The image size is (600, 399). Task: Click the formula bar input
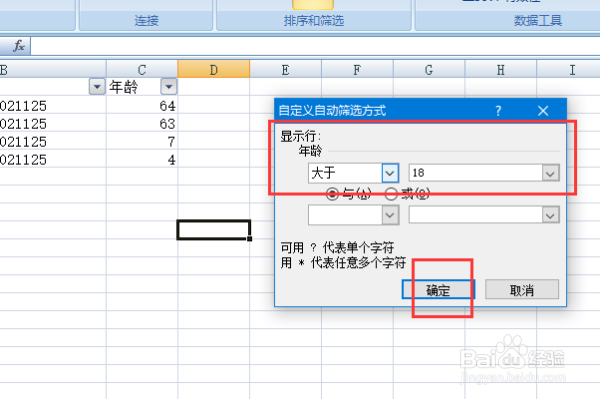(315, 46)
